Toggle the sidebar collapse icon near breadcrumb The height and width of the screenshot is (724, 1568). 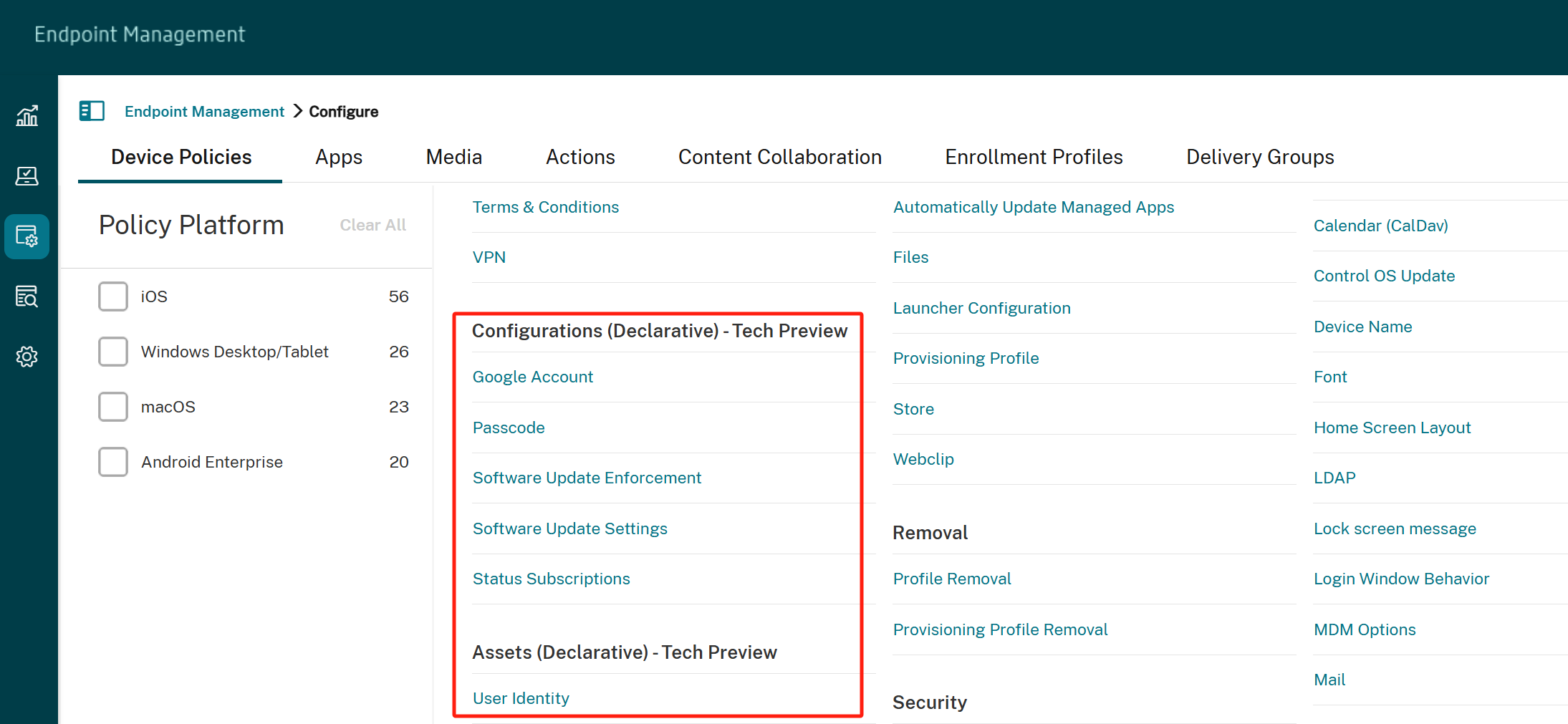click(x=92, y=111)
